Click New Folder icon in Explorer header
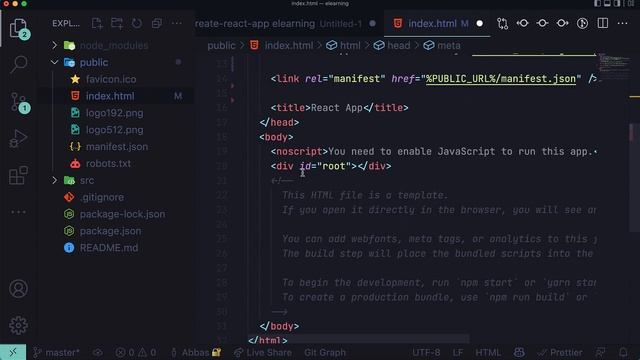Image resolution: width=640 pixels, height=360 pixels. [117, 24]
